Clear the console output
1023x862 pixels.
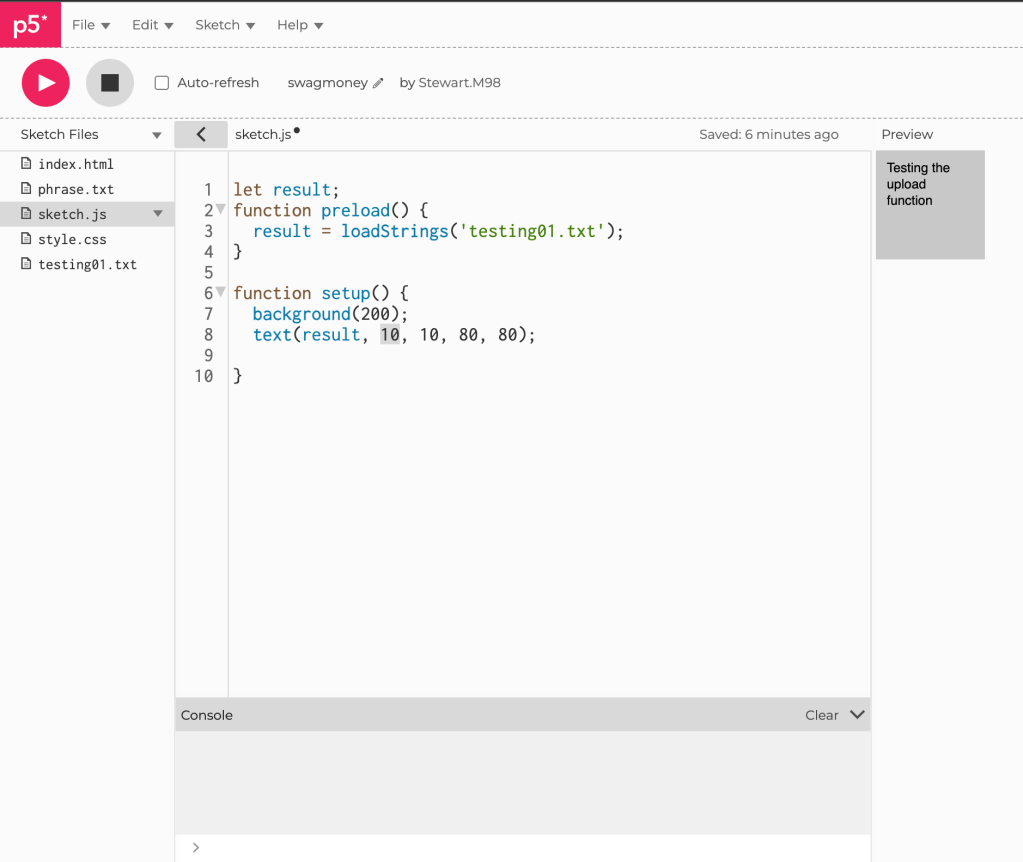point(821,715)
